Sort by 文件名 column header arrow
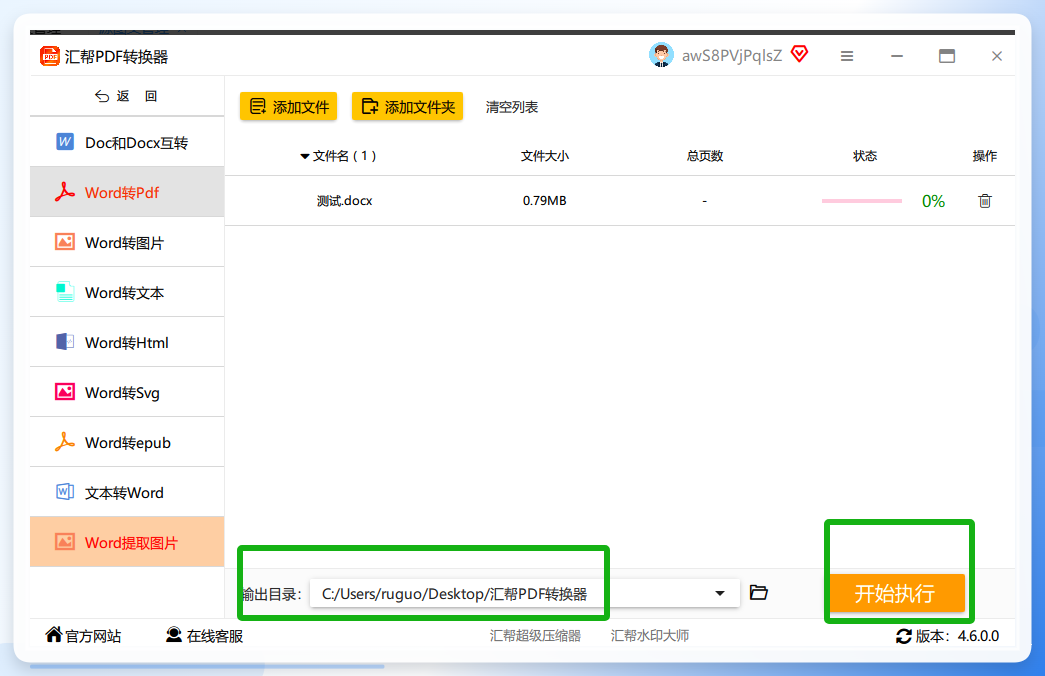Viewport: 1045px width, 676px height. pos(305,157)
